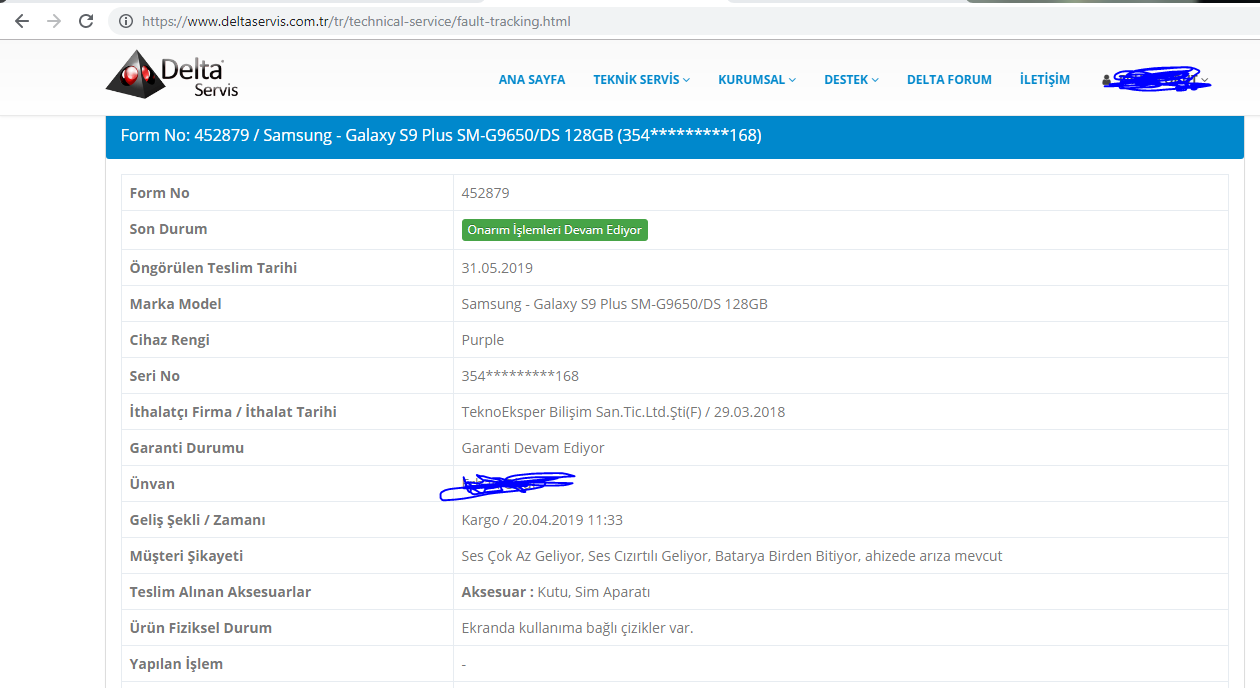This screenshot has height=688, width=1260.
Task: Select the Geliş Şekli / Zamanı label
Action: point(198,520)
